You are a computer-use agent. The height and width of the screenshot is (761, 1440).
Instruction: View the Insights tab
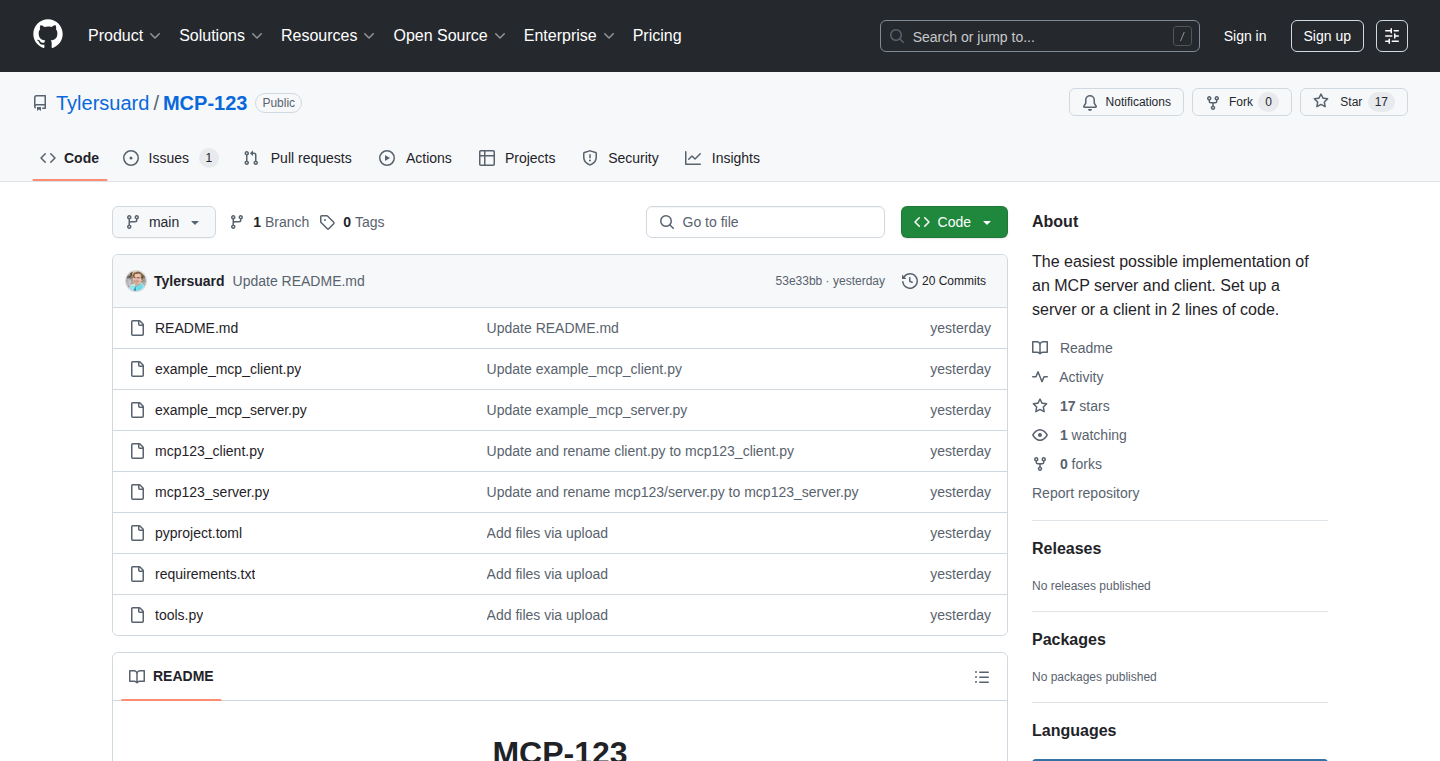coord(722,158)
